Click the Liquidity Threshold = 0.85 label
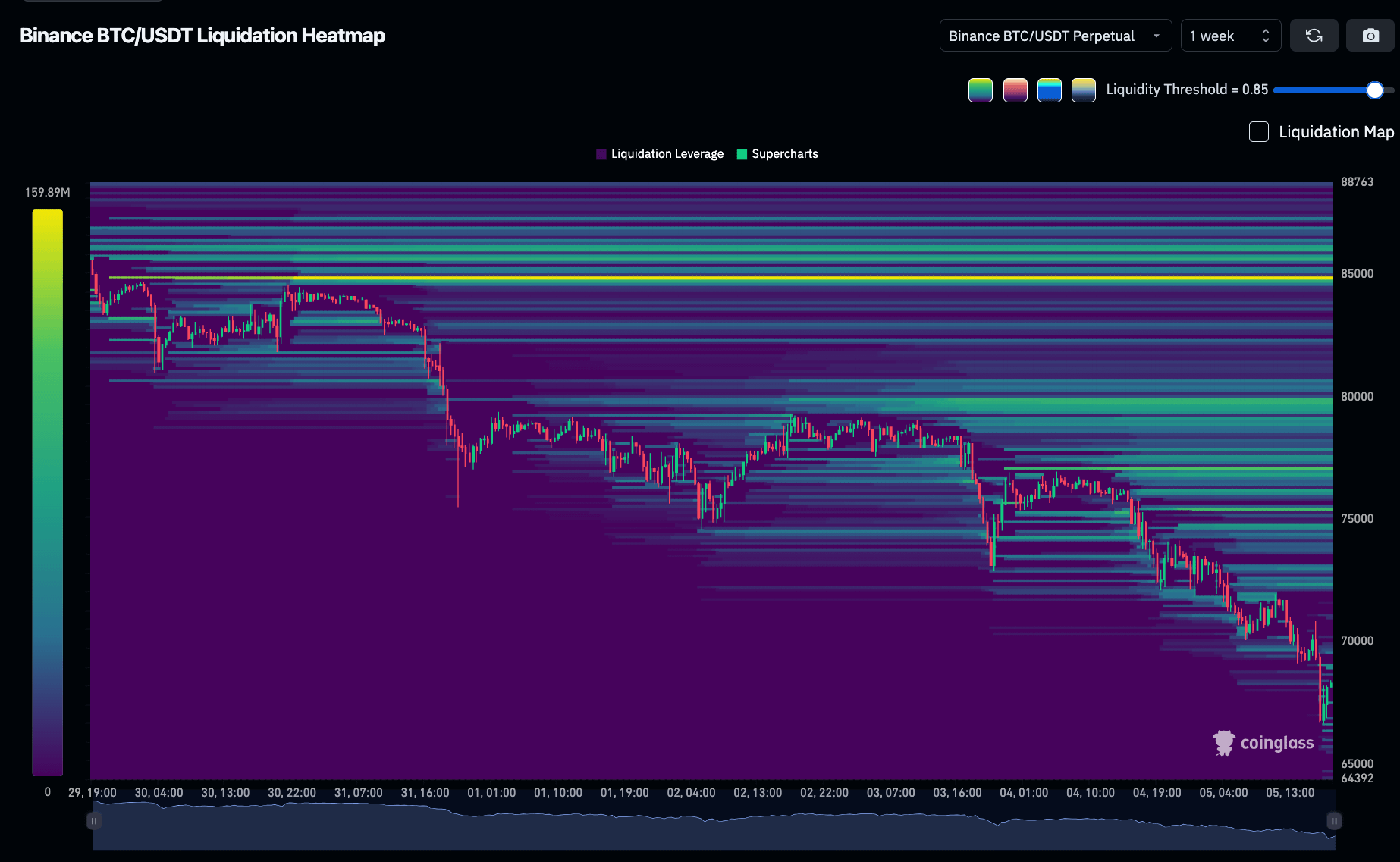The width and height of the screenshot is (1400, 862). 1187,90
